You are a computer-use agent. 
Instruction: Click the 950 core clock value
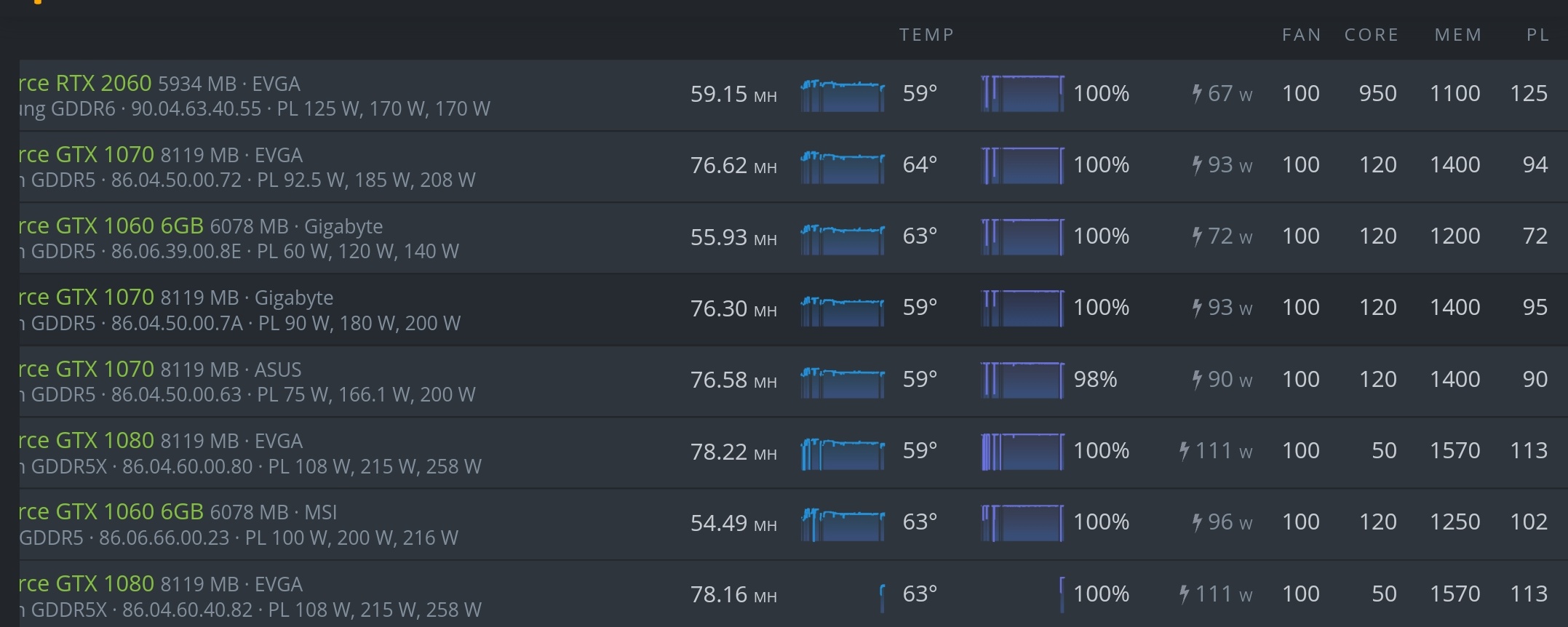[1377, 93]
